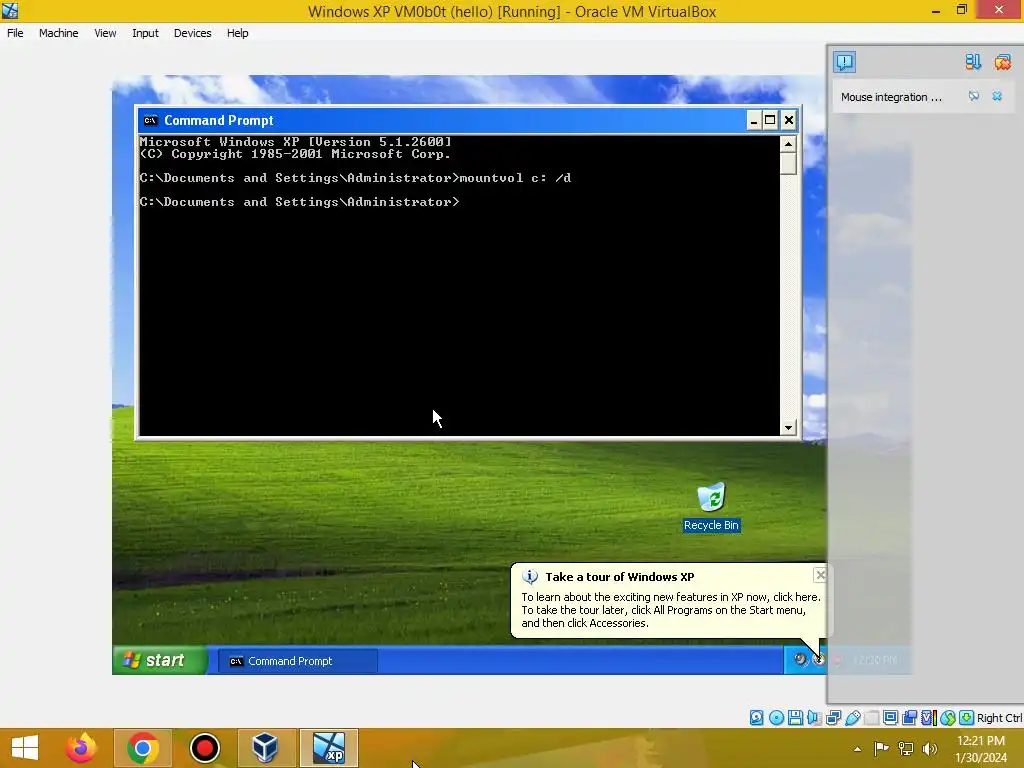Viewport: 1024px width, 768px height.
Task: Click the display settings status icon
Action: (x=890, y=718)
